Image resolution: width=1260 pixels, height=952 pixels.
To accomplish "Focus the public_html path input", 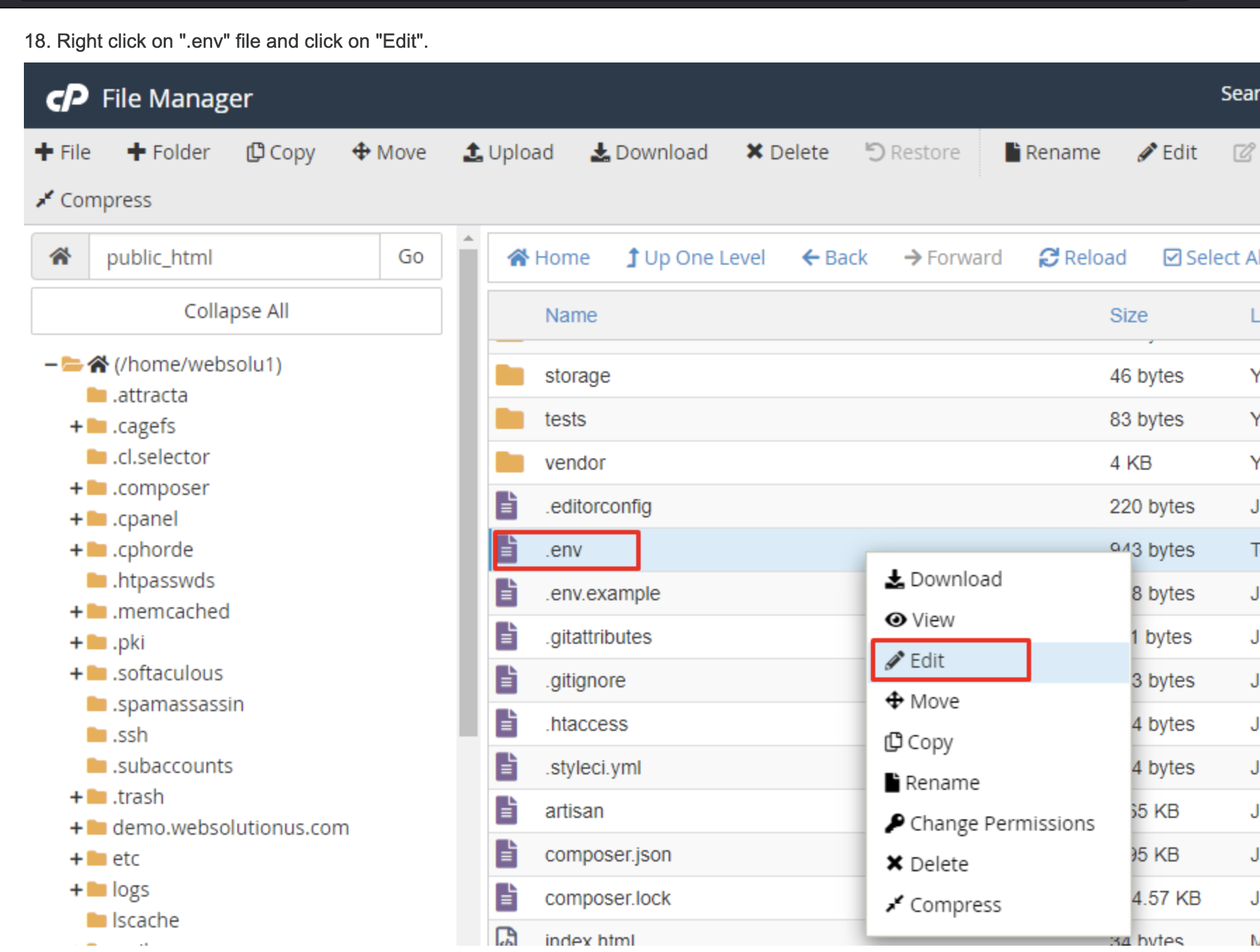I will (x=235, y=257).
